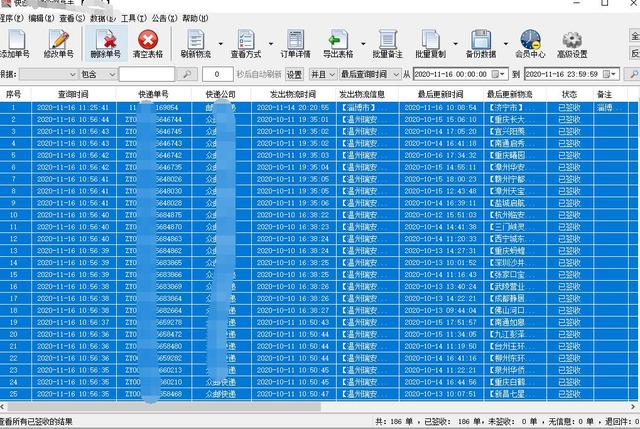The height and width of the screenshot is (429, 640).
Task: Select row 1 query time 2020-11-16 11:25:41
Action: coord(73,108)
